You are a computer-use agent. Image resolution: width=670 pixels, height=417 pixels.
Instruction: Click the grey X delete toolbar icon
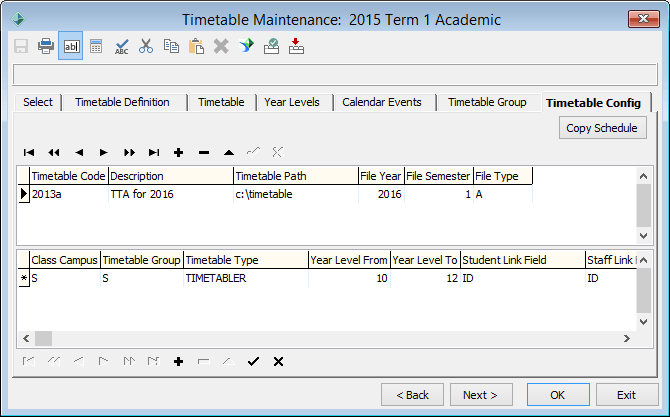[221, 46]
